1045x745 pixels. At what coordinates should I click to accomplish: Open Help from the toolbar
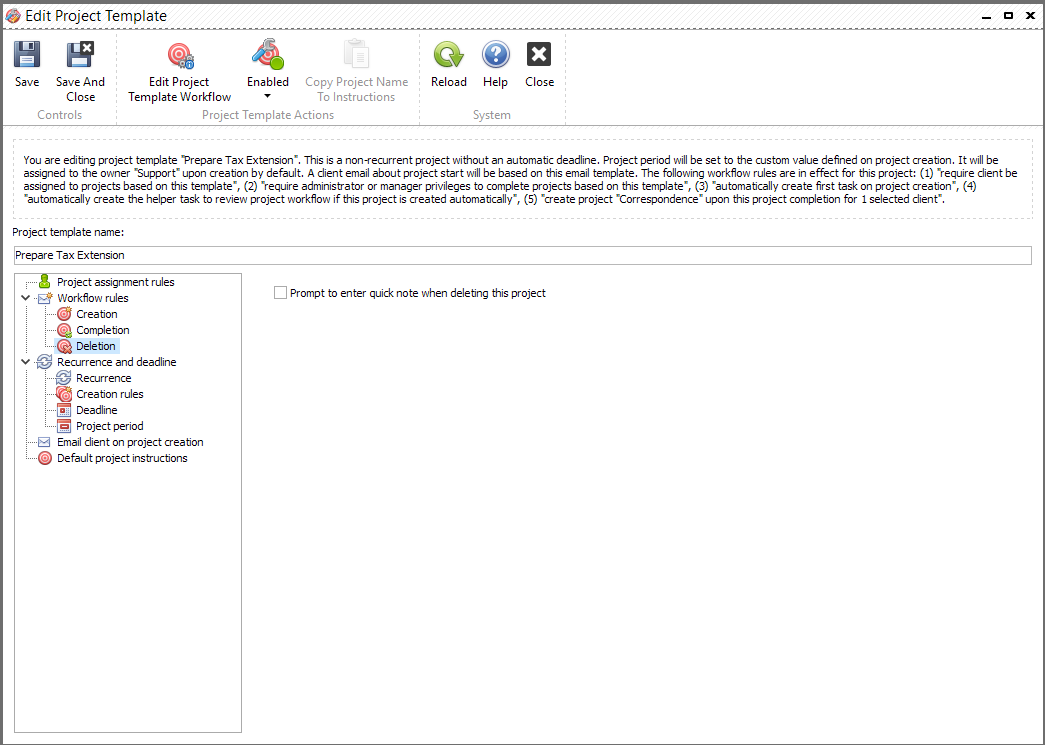pyautogui.click(x=495, y=65)
